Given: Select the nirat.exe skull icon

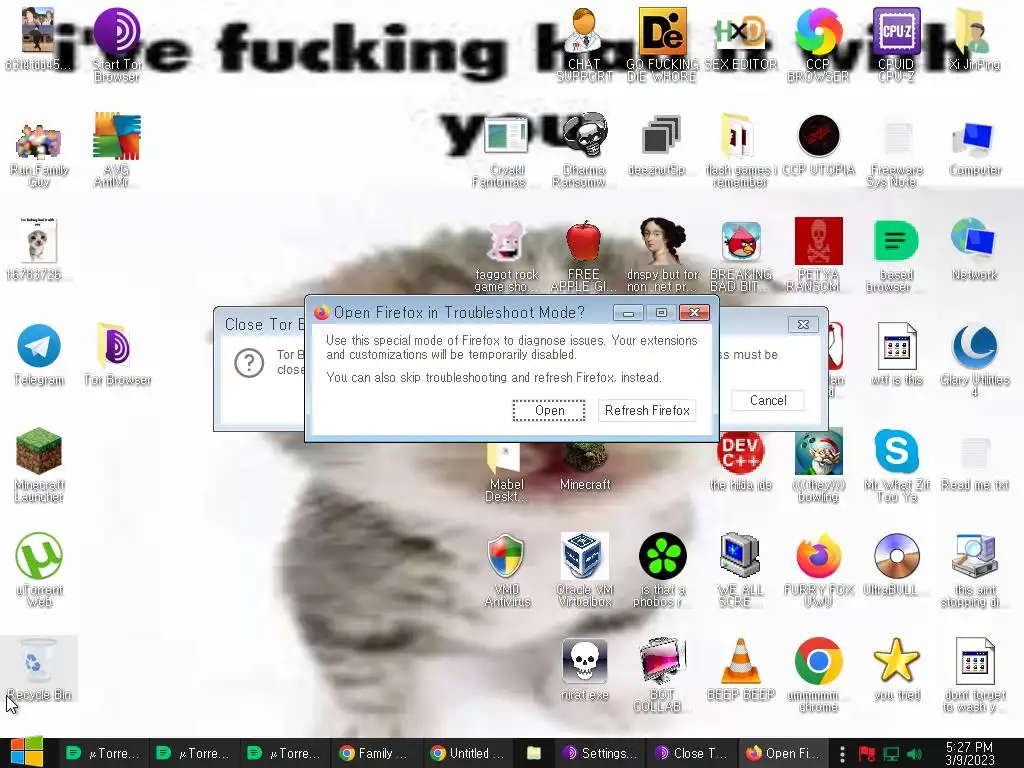Looking at the screenshot, I should click(x=584, y=669).
